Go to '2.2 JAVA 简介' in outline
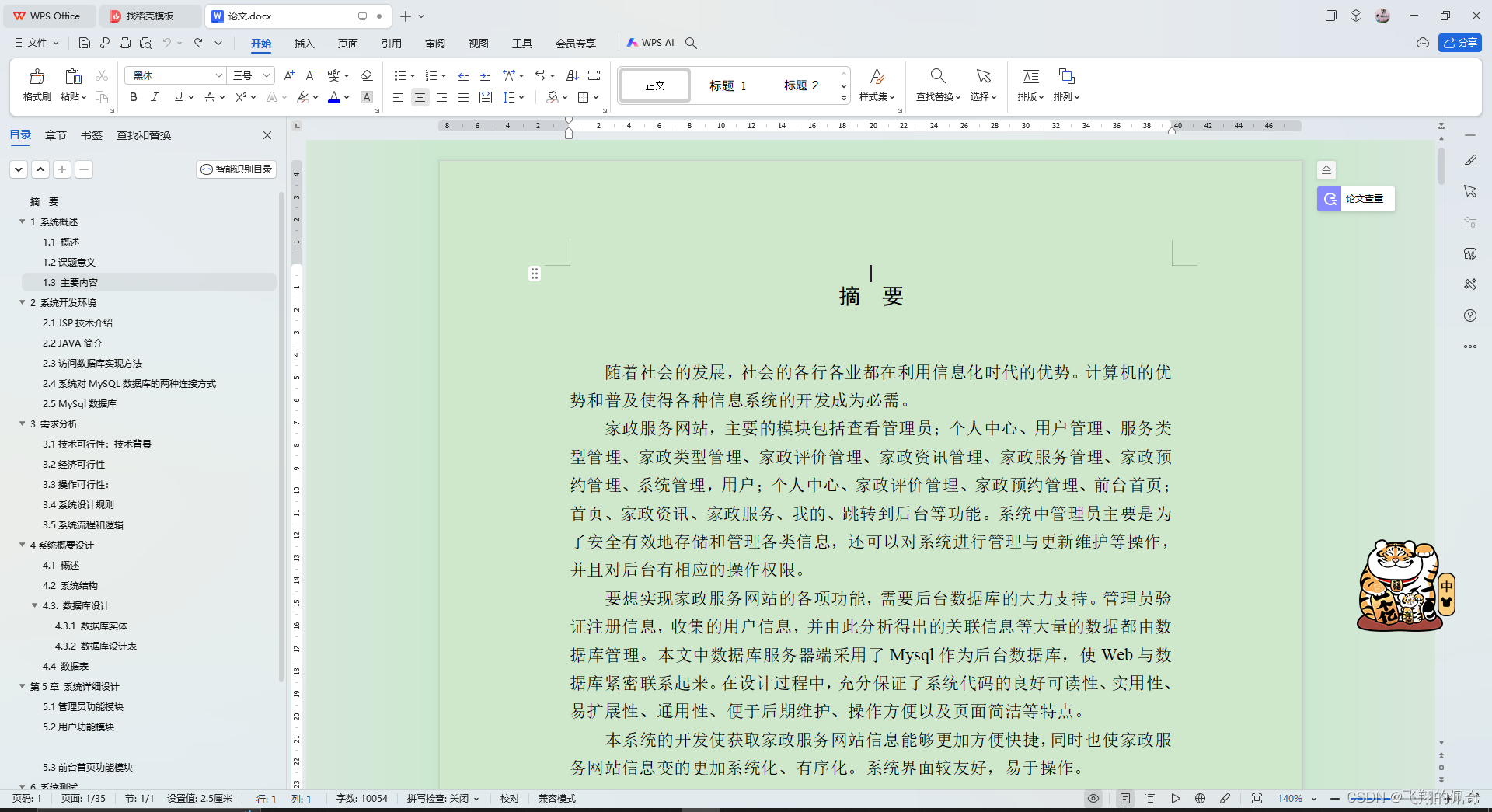The height and width of the screenshot is (812, 1492). click(x=72, y=343)
